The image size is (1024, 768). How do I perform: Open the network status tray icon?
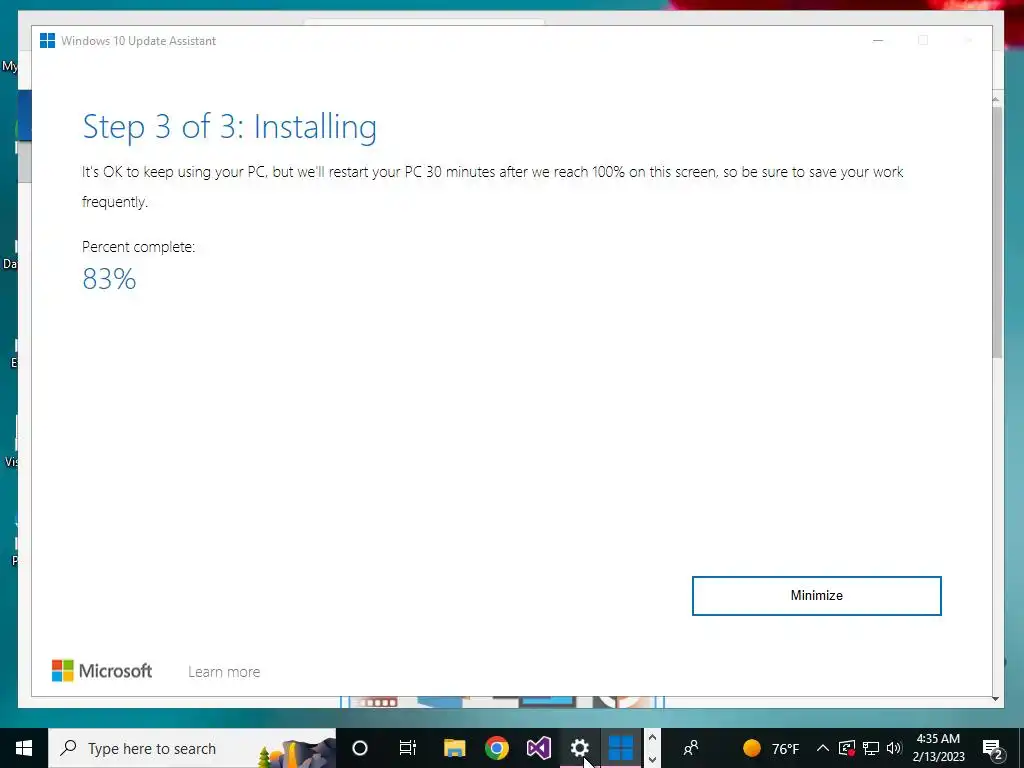871,748
